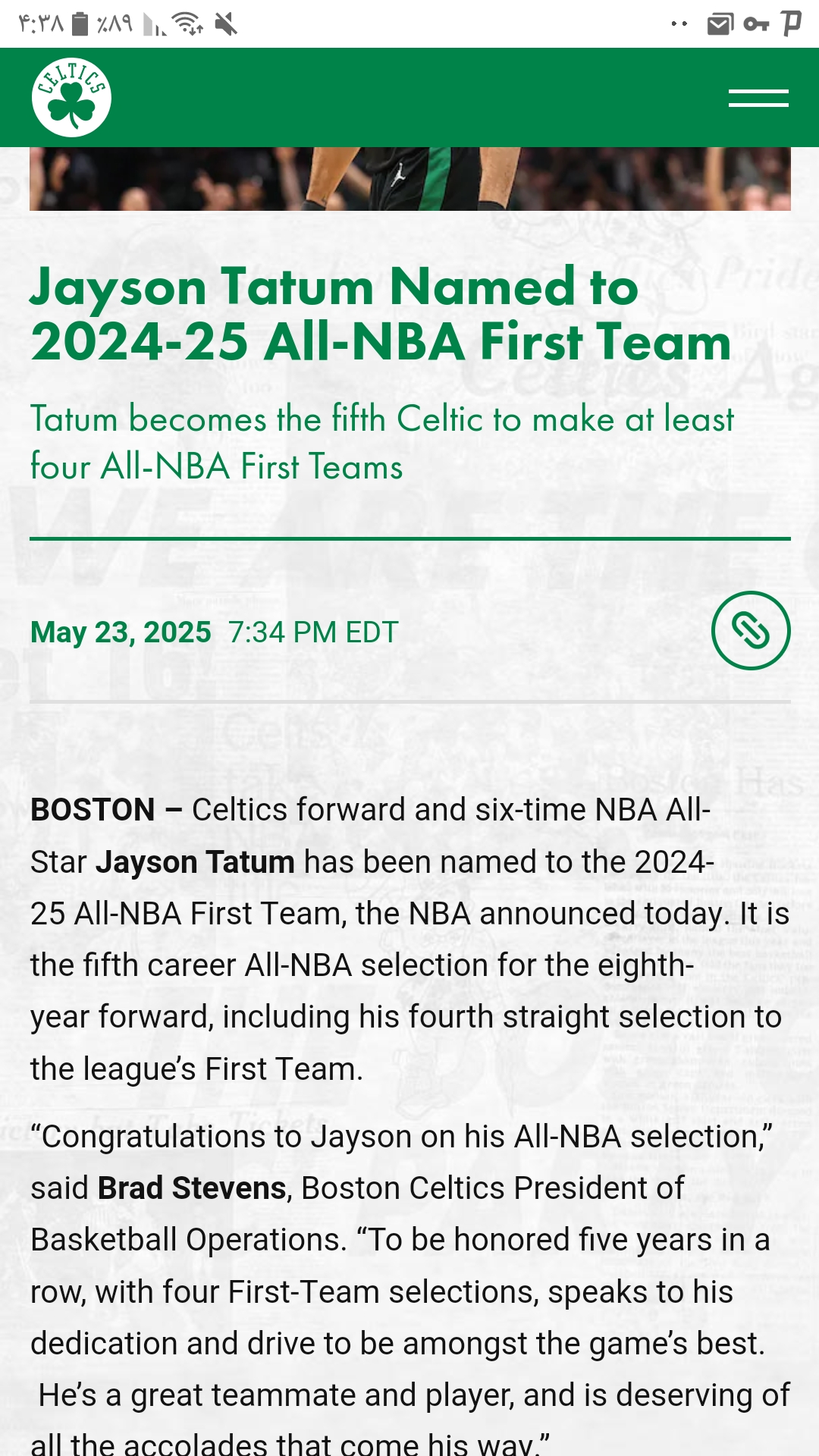Tap the VPN key status icon

(756, 24)
